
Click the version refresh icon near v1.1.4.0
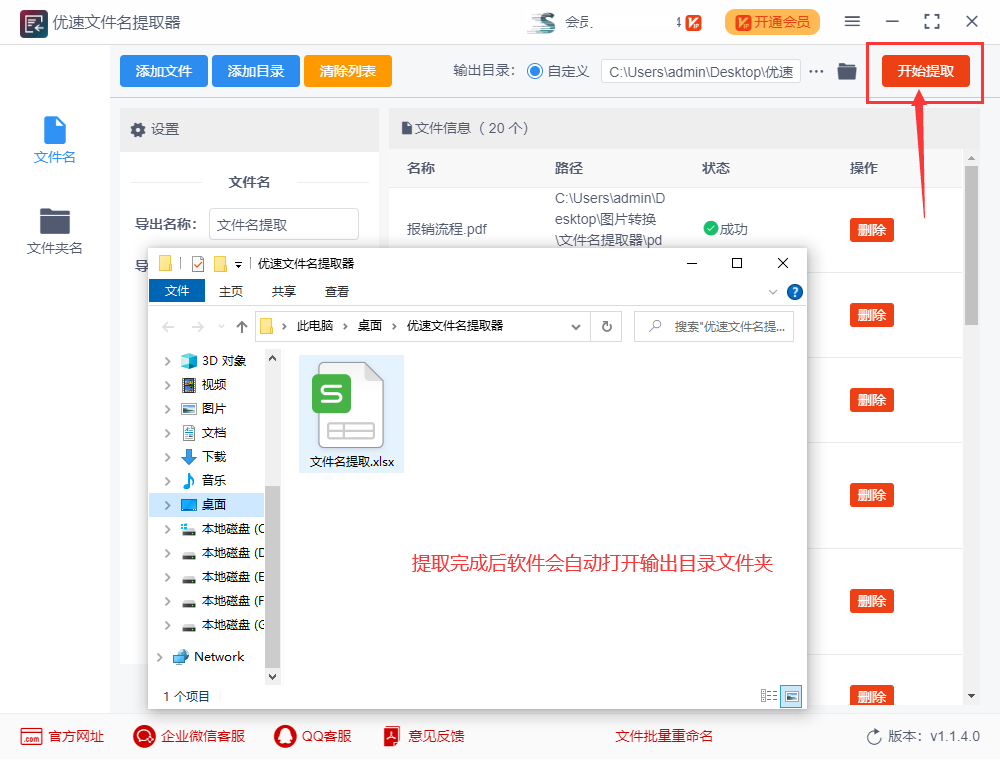coord(872,736)
